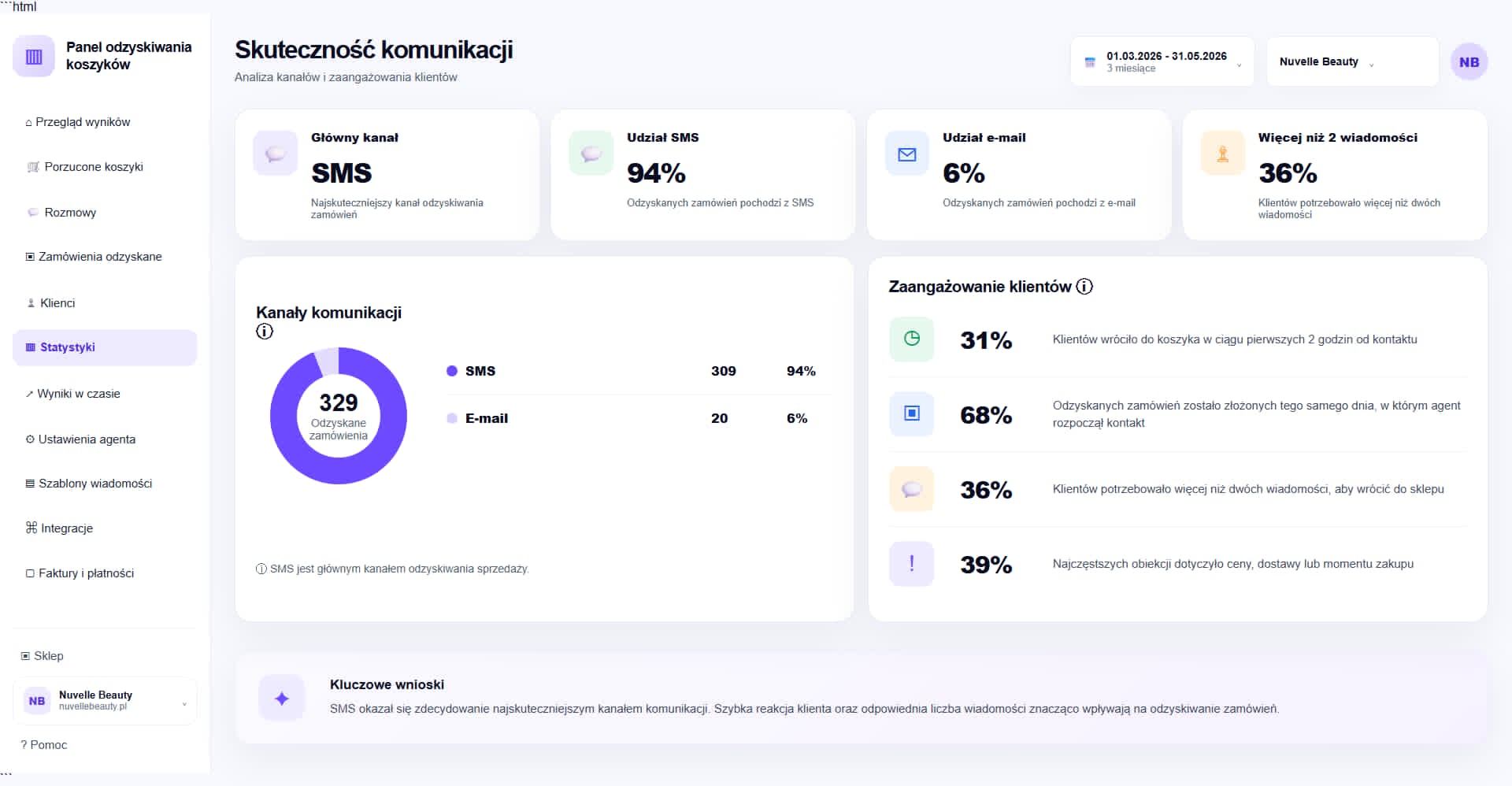Open the Nuvelle Beauty dropdown in the header
Image resolution: width=1512 pixels, height=786 pixels.
(x=1352, y=61)
